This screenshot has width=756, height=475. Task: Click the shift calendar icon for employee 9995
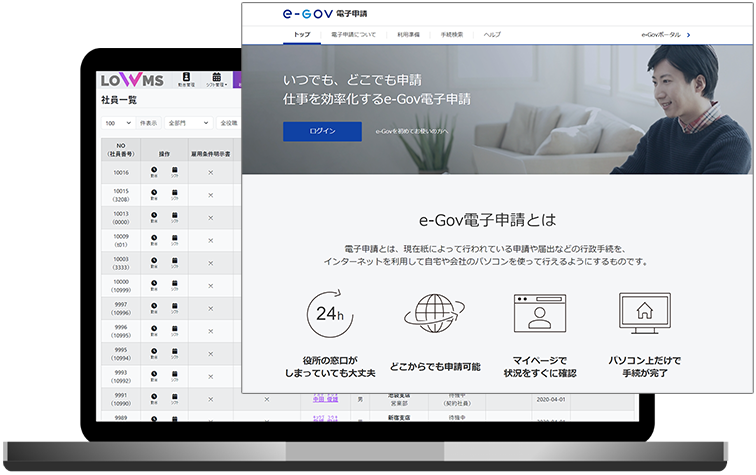[x=175, y=353]
